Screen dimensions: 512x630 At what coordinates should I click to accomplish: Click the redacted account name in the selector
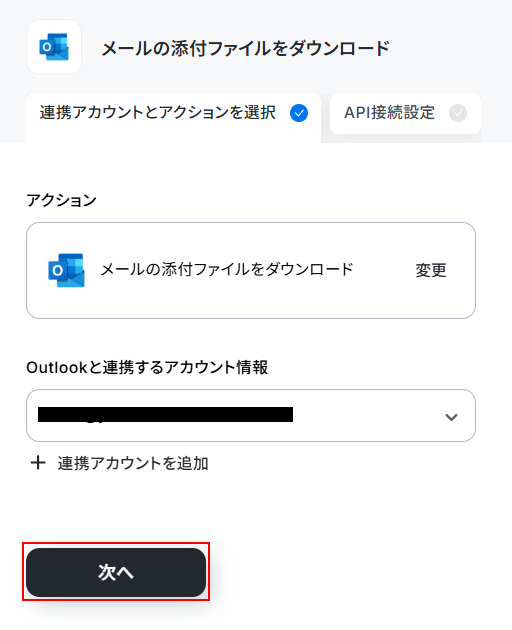(165, 415)
